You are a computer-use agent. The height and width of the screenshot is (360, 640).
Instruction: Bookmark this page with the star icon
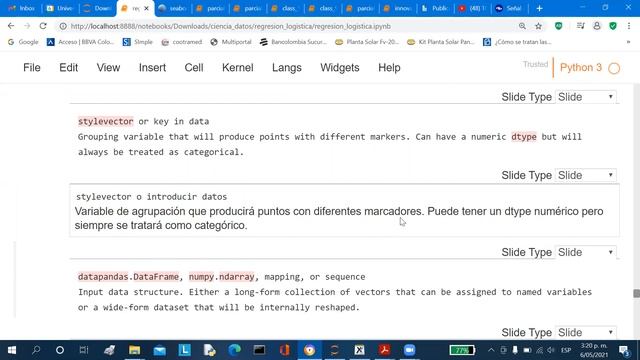point(538,26)
